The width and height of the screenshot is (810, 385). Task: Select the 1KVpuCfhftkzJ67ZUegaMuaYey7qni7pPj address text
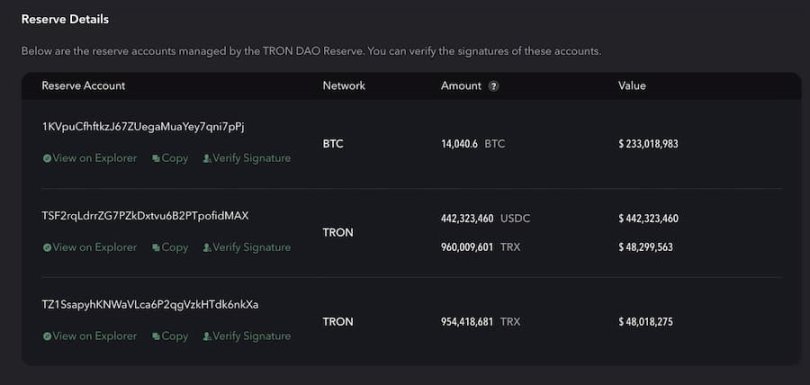point(143,127)
